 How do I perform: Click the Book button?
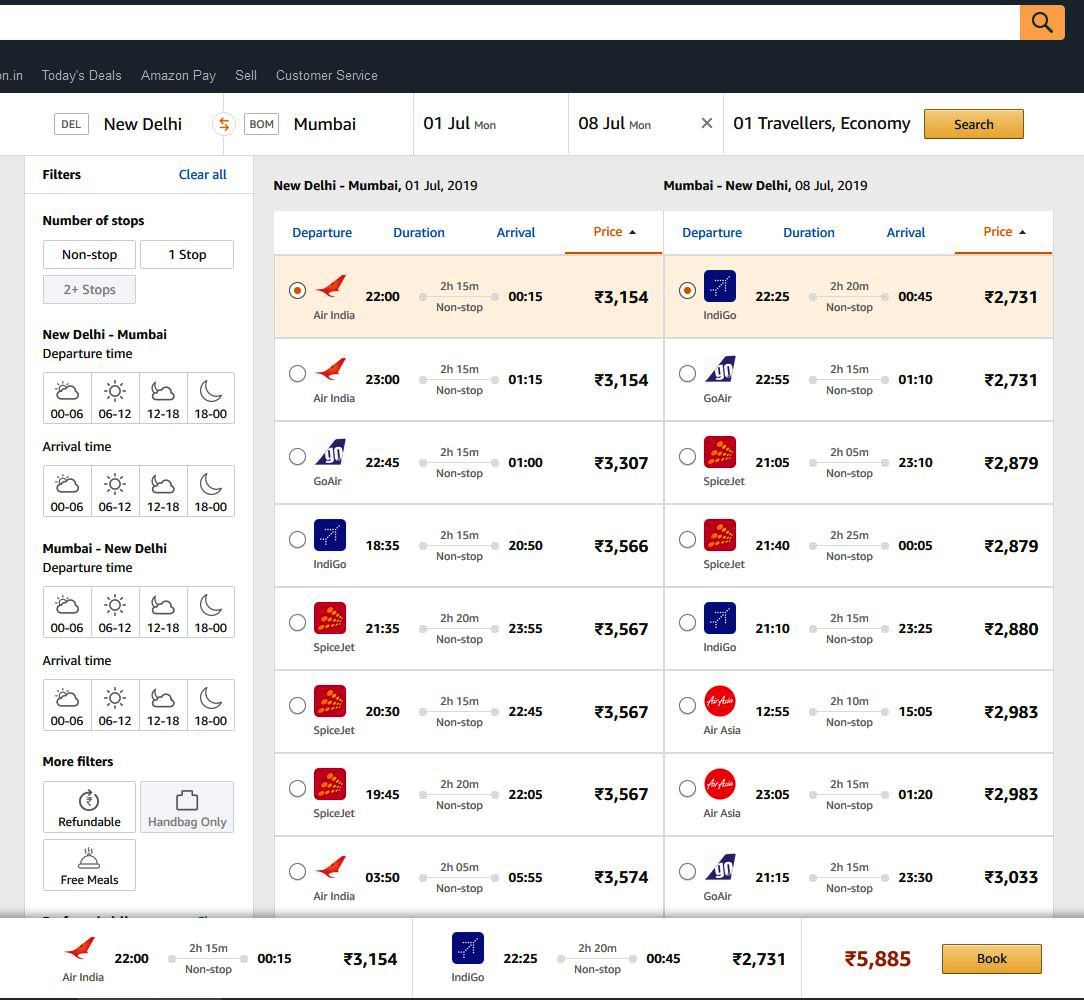tap(991, 959)
